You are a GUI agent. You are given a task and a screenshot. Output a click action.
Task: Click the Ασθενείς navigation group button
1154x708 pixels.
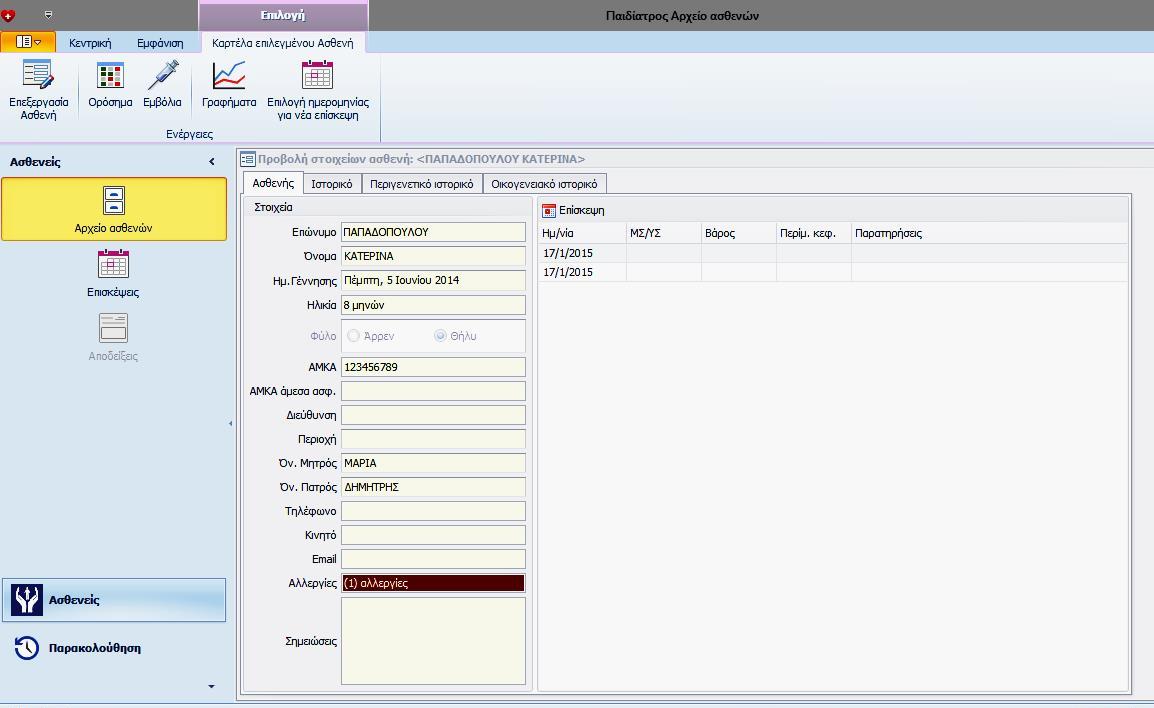pos(113,600)
